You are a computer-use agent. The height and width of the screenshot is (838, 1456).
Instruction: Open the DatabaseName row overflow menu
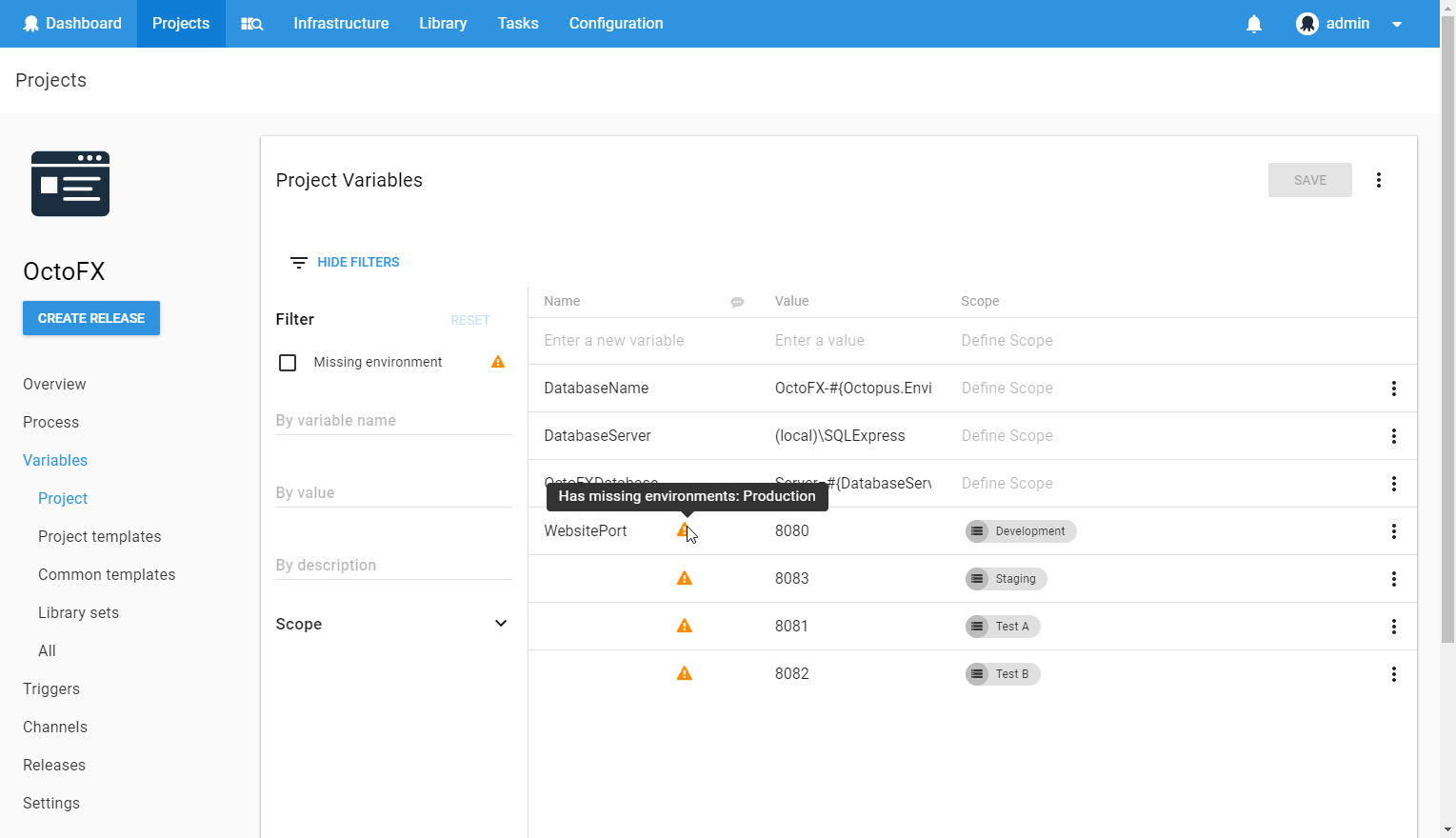click(x=1393, y=389)
